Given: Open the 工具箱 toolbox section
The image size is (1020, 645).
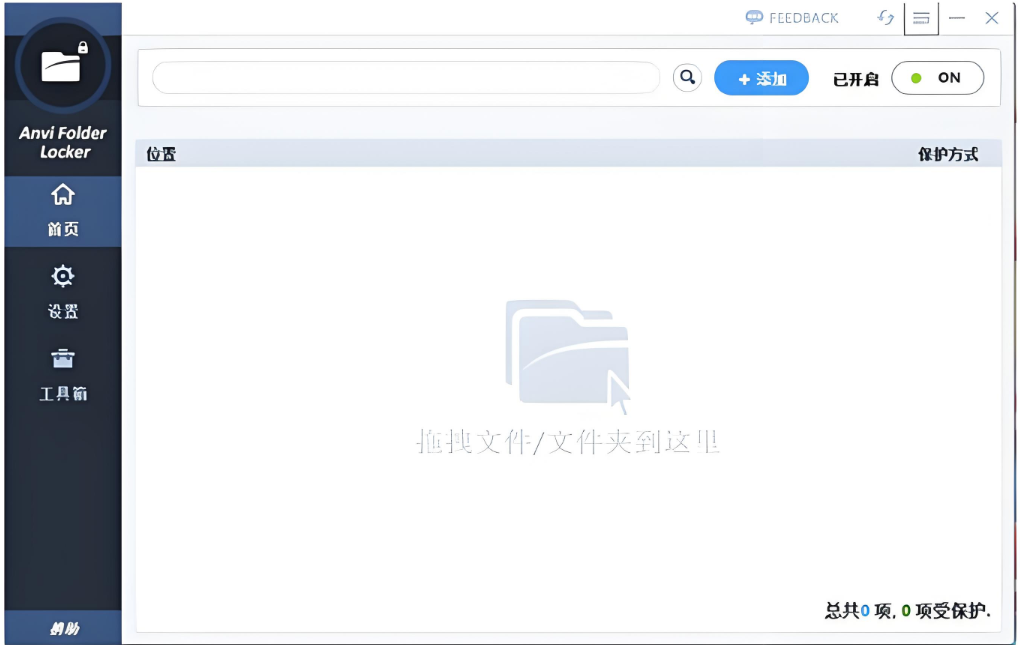Looking at the screenshot, I should click(x=62, y=375).
